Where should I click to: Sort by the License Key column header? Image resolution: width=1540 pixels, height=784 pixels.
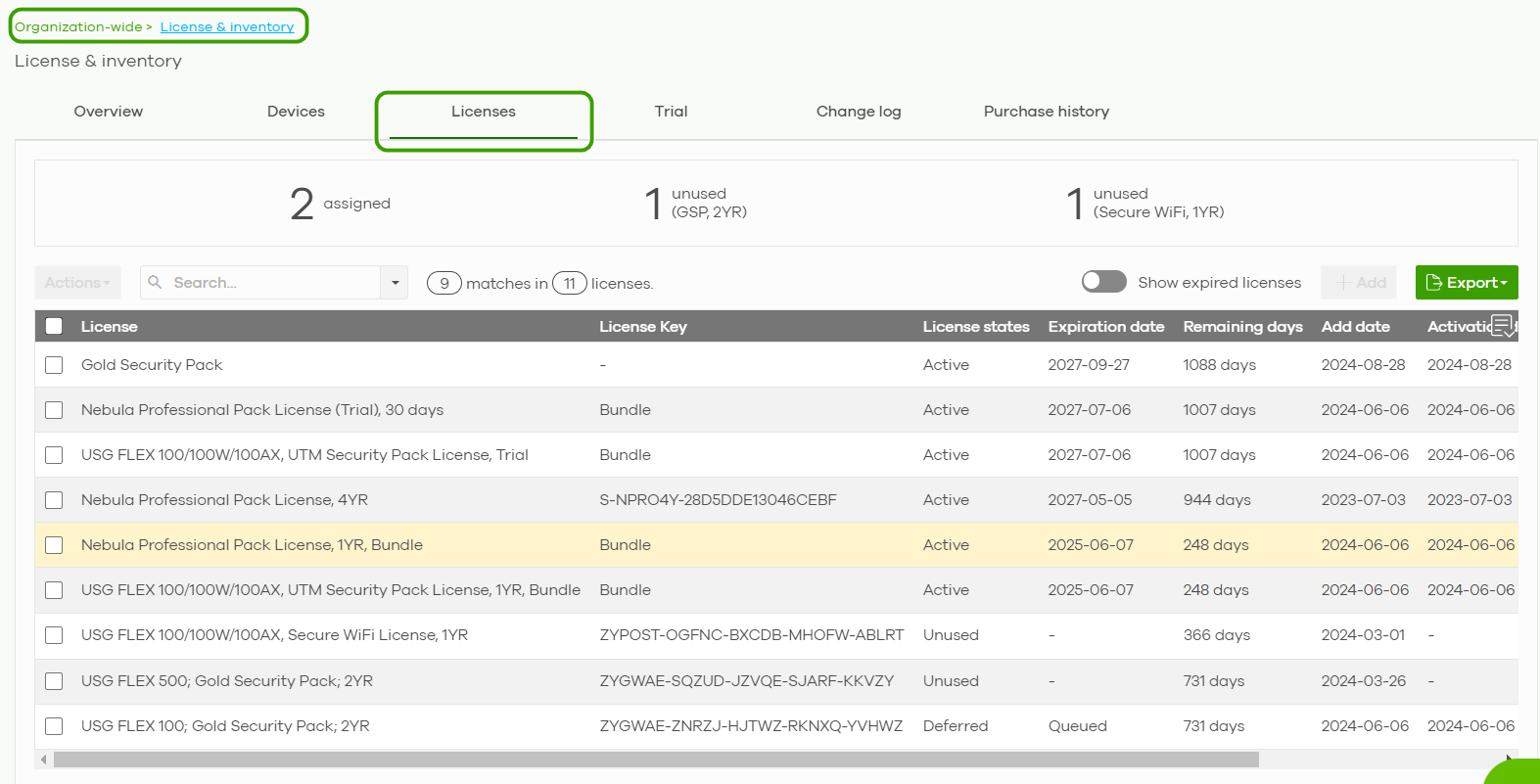643,326
